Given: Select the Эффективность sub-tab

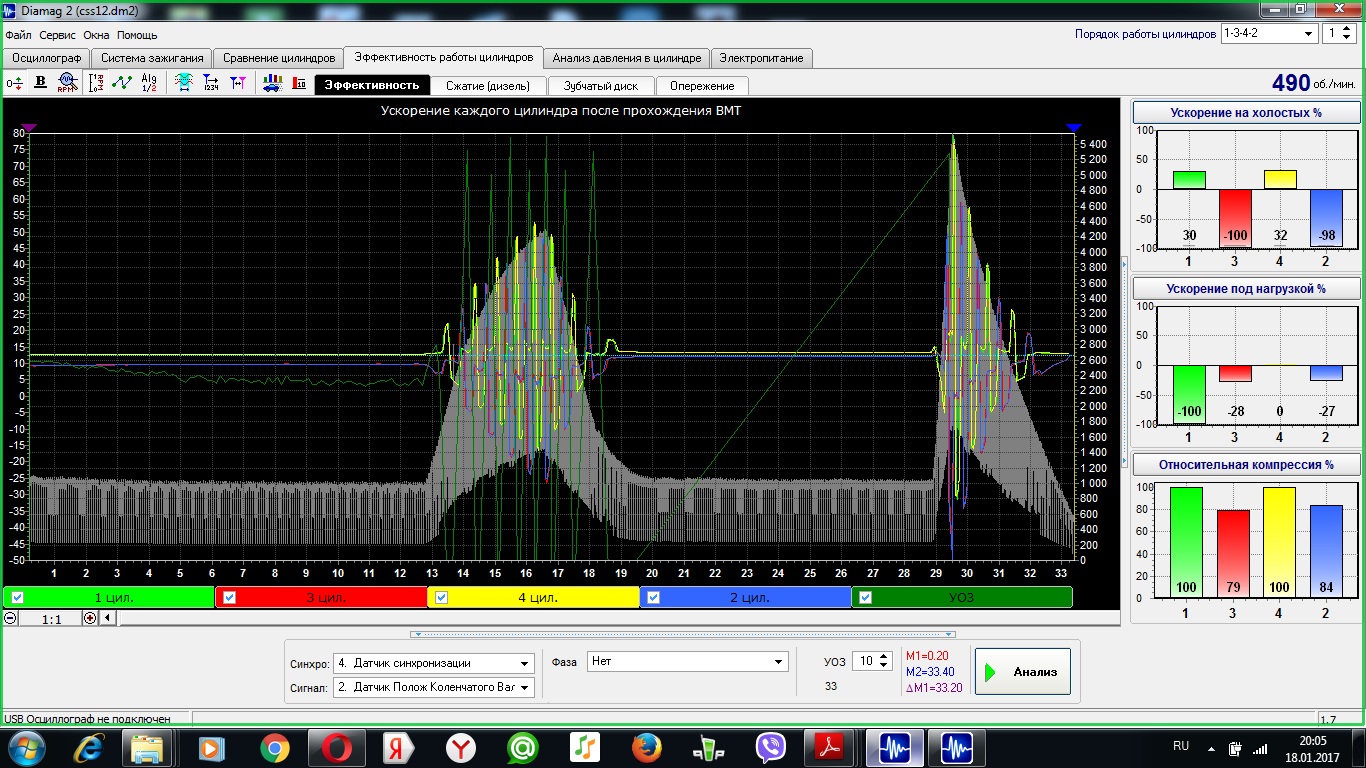Looking at the screenshot, I should 372,85.
